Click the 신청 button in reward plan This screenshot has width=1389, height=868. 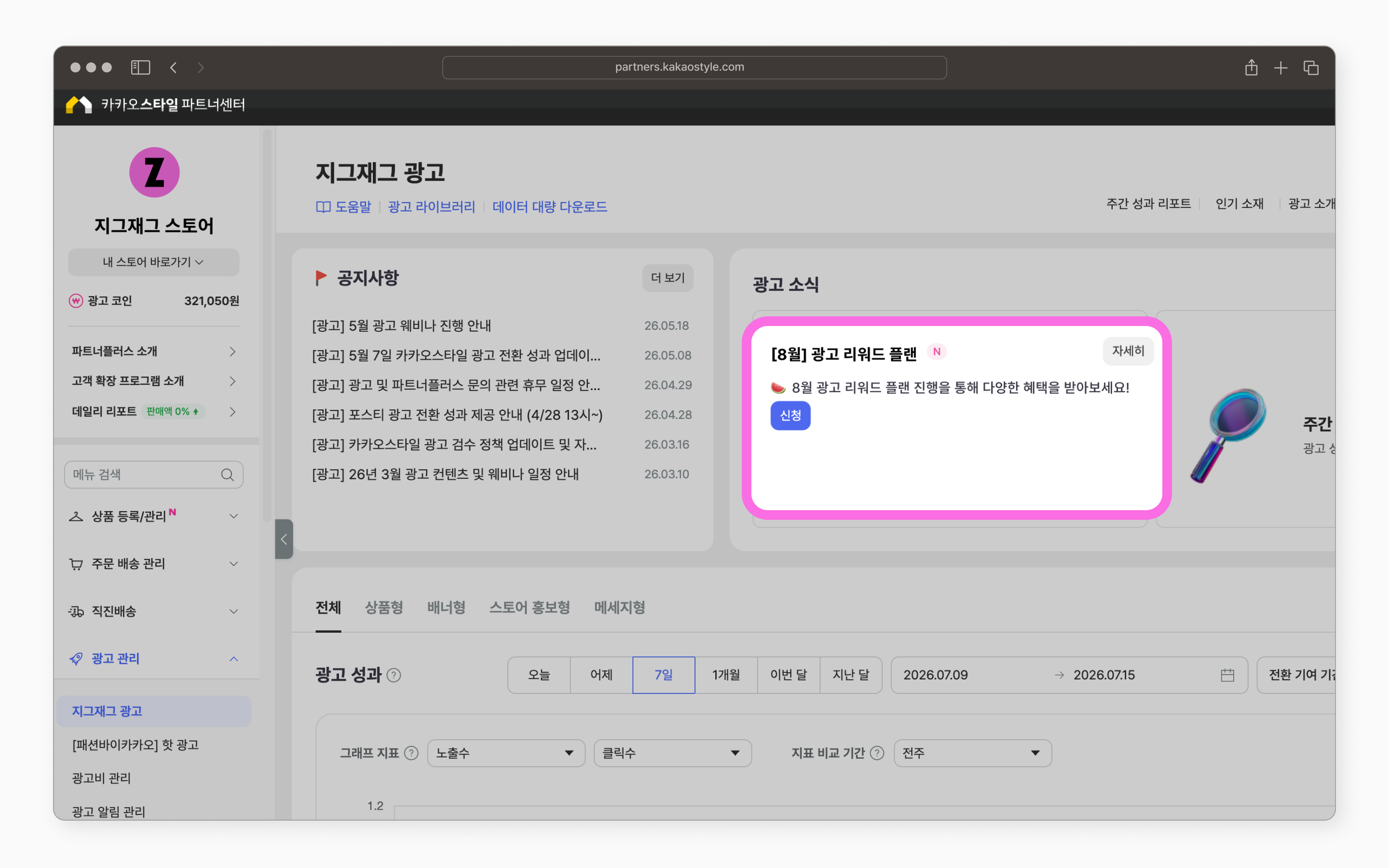coord(790,416)
